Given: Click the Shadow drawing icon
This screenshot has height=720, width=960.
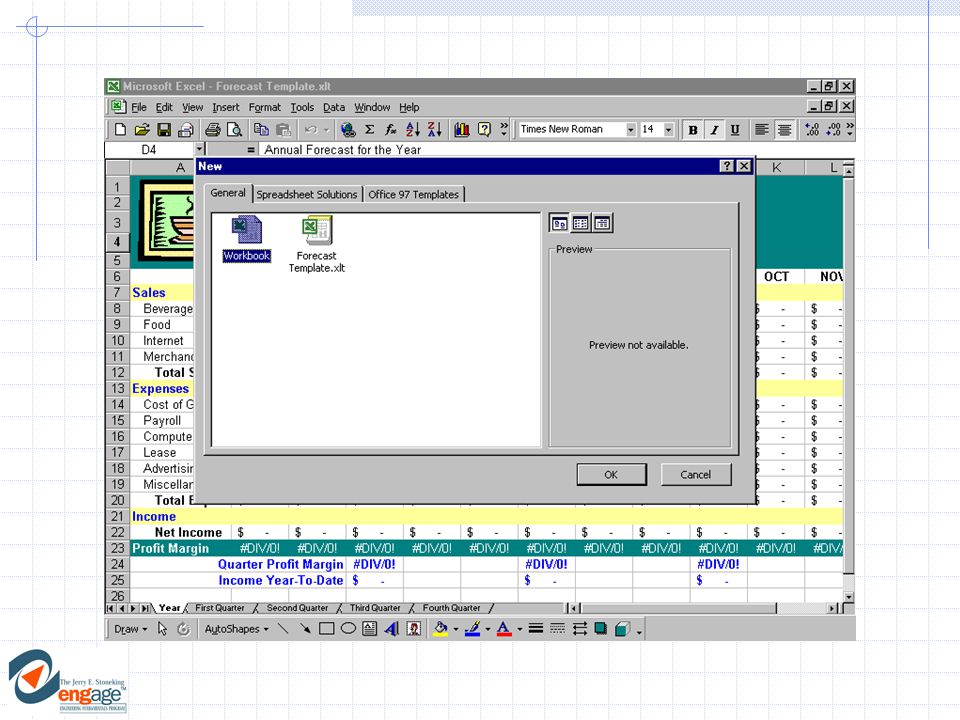Looking at the screenshot, I should pos(601,629).
